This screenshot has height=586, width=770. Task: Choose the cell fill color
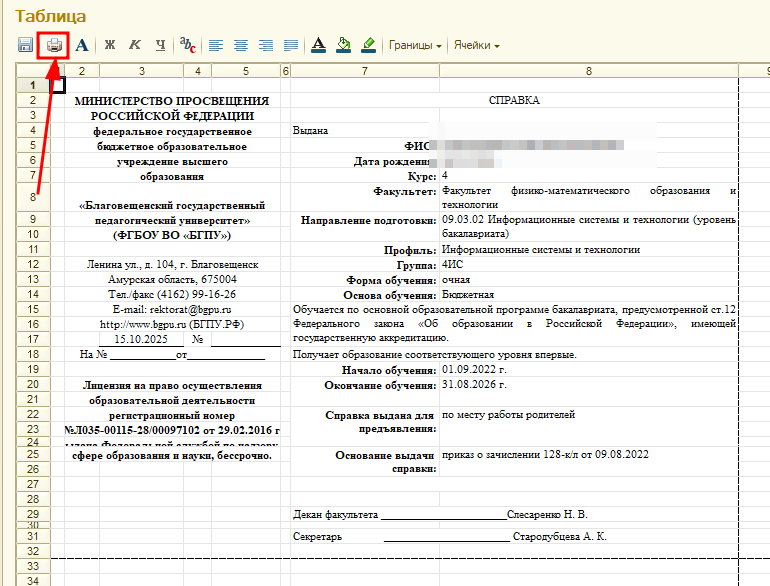coord(344,45)
